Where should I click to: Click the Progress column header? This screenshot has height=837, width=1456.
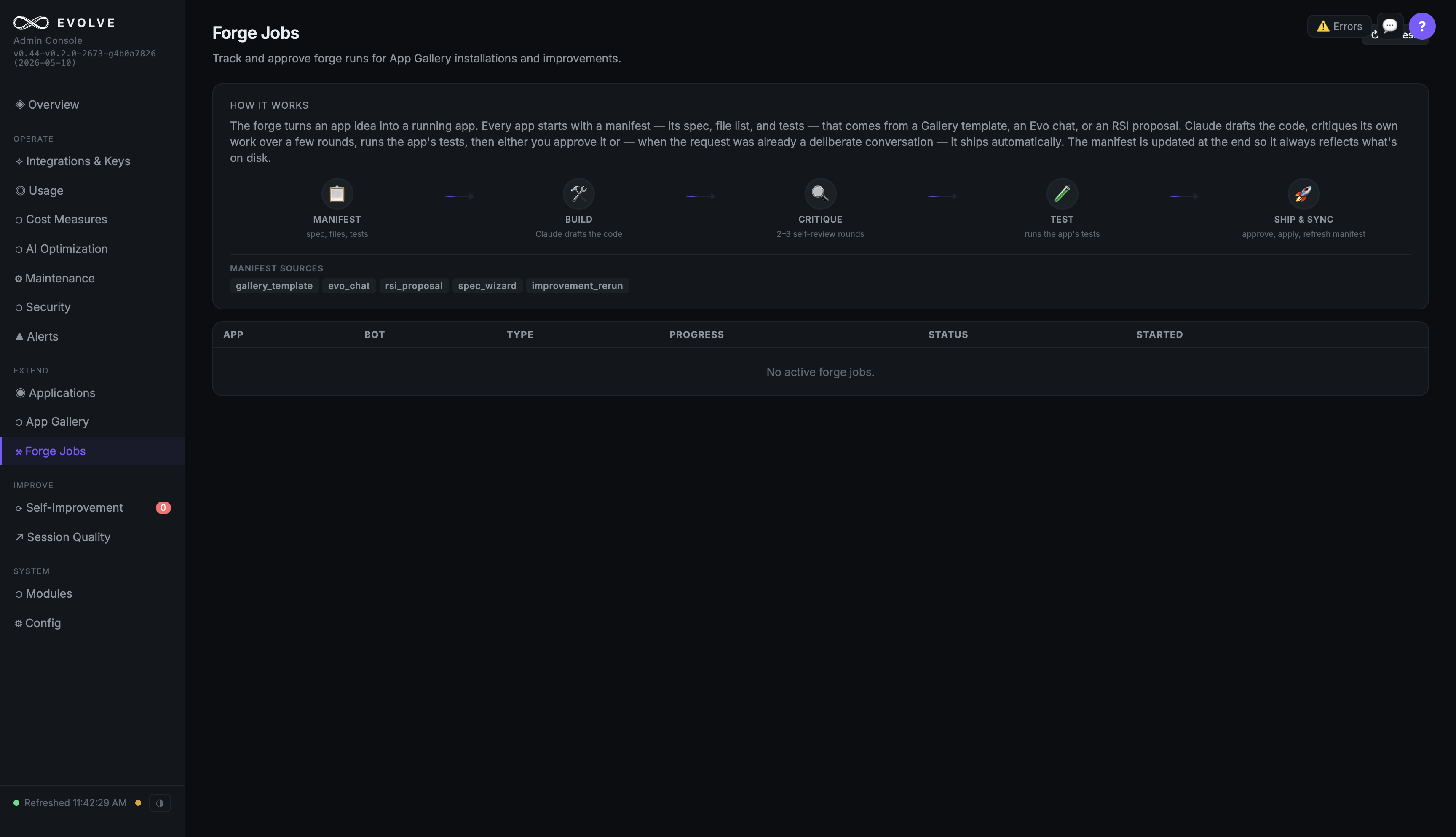pyautogui.click(x=696, y=335)
